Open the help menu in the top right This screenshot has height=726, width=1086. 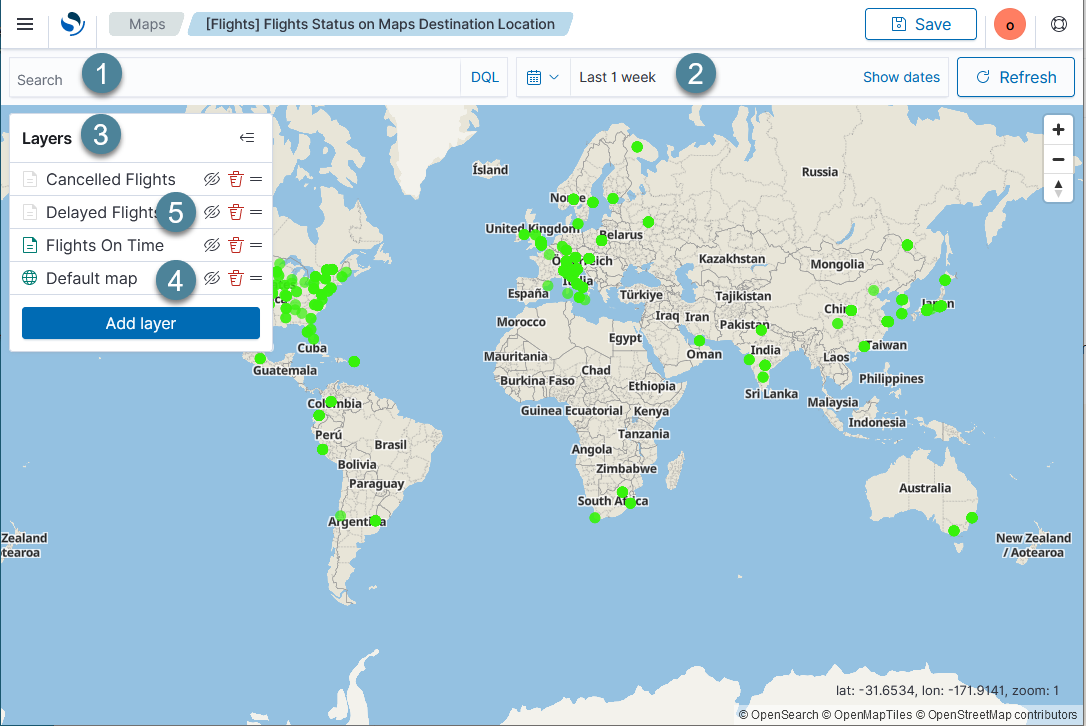click(x=1058, y=24)
